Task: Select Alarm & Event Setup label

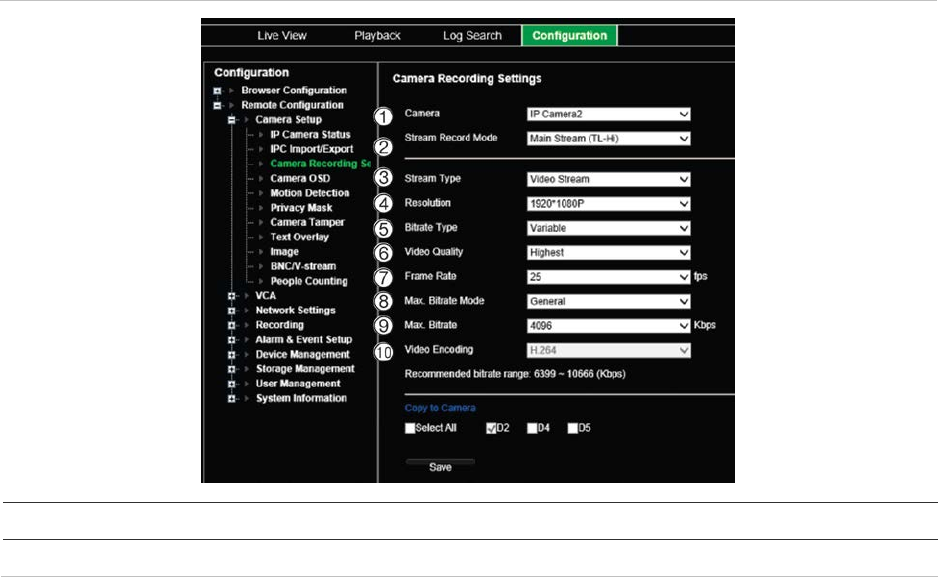Action: click(x=304, y=339)
